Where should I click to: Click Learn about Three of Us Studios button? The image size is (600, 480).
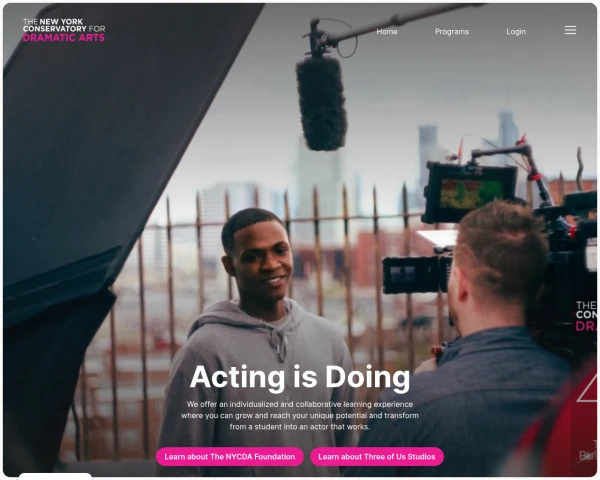pos(377,457)
